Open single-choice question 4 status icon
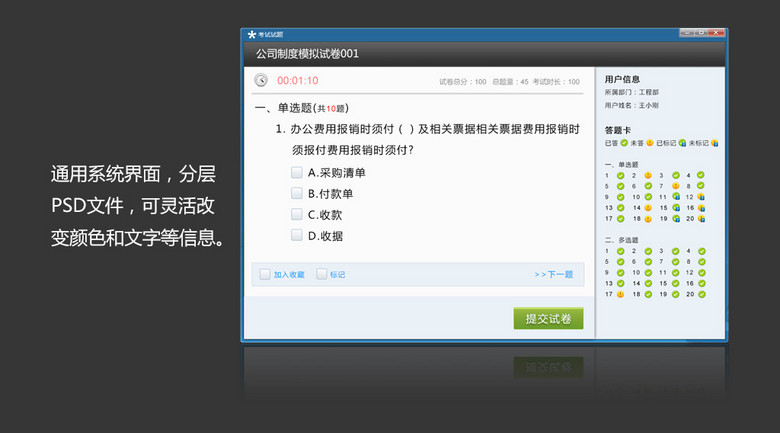Viewport: 780px width, 433px height. coord(700,175)
